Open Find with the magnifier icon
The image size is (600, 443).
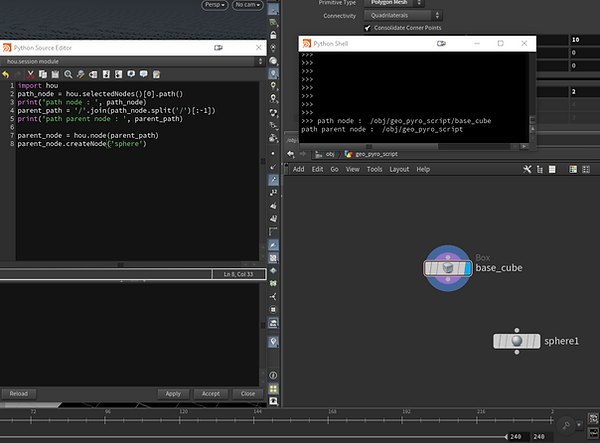click(x=68, y=74)
